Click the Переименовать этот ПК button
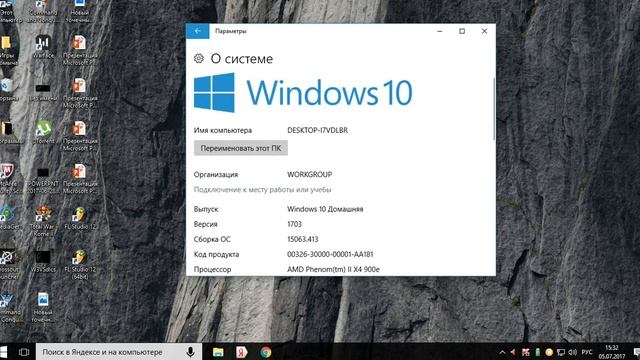640x360 pixels. (241, 148)
